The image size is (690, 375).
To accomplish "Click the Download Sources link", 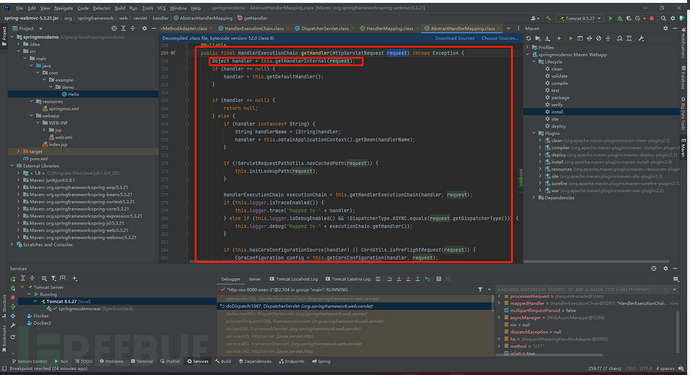I will point(455,38).
